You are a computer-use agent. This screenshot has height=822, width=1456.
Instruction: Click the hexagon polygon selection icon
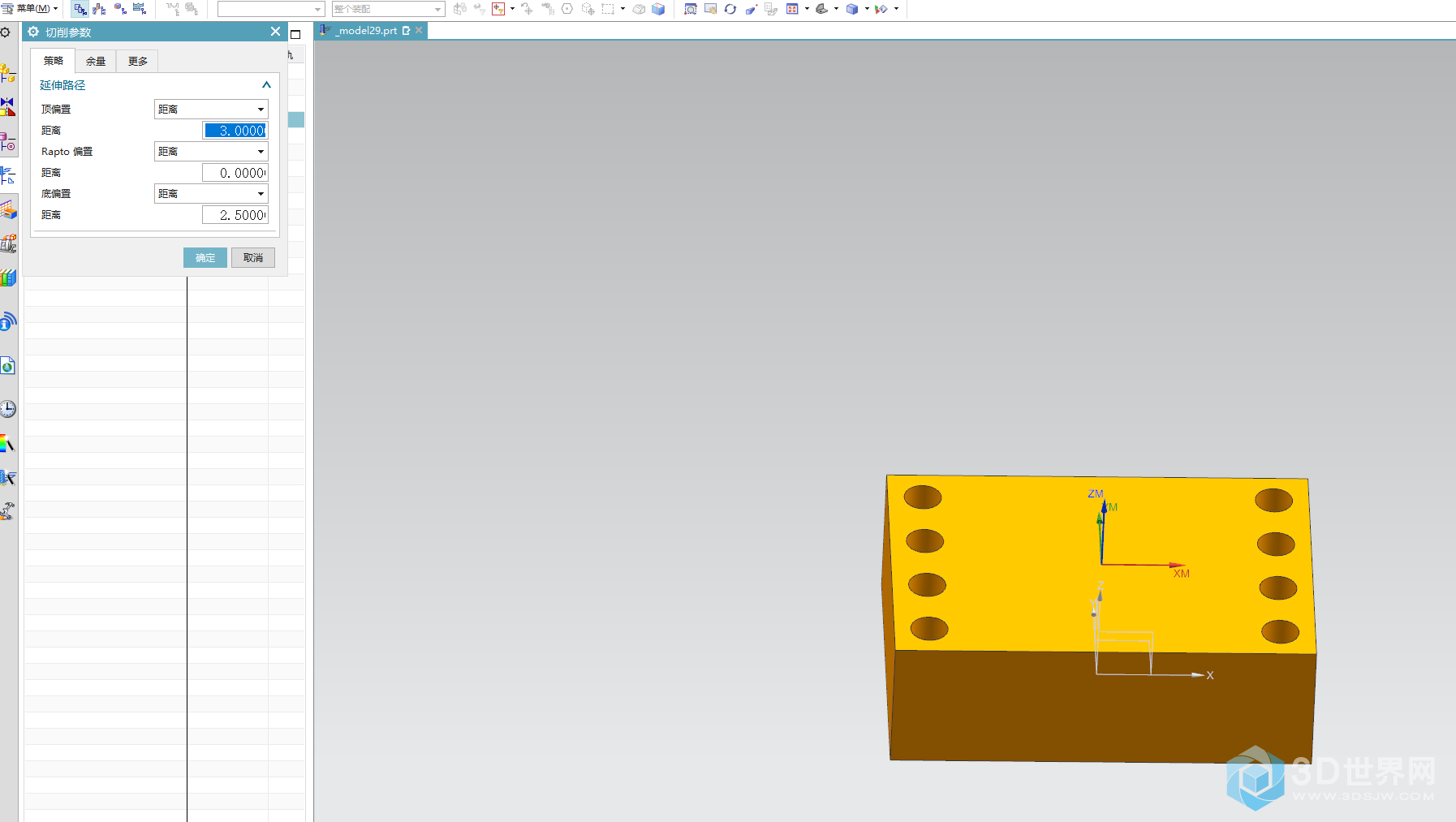coord(567,9)
